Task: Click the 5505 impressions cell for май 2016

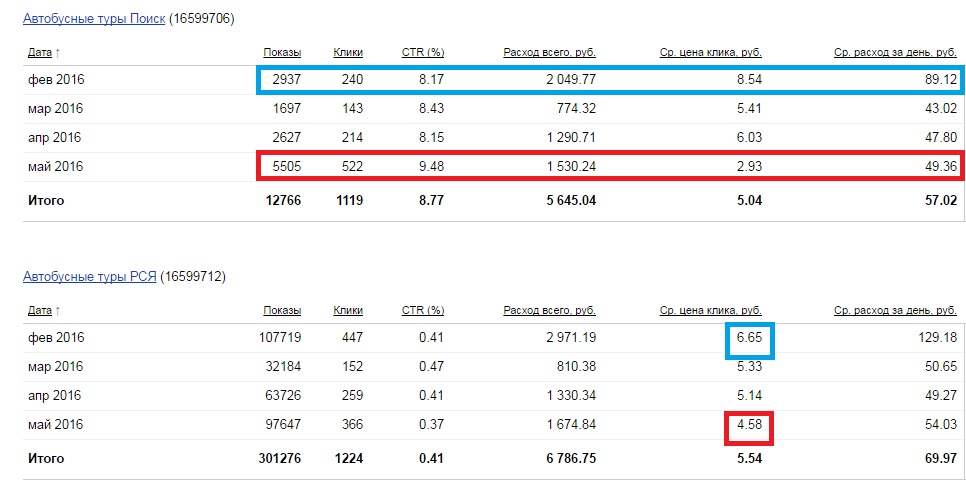Action: (x=286, y=167)
